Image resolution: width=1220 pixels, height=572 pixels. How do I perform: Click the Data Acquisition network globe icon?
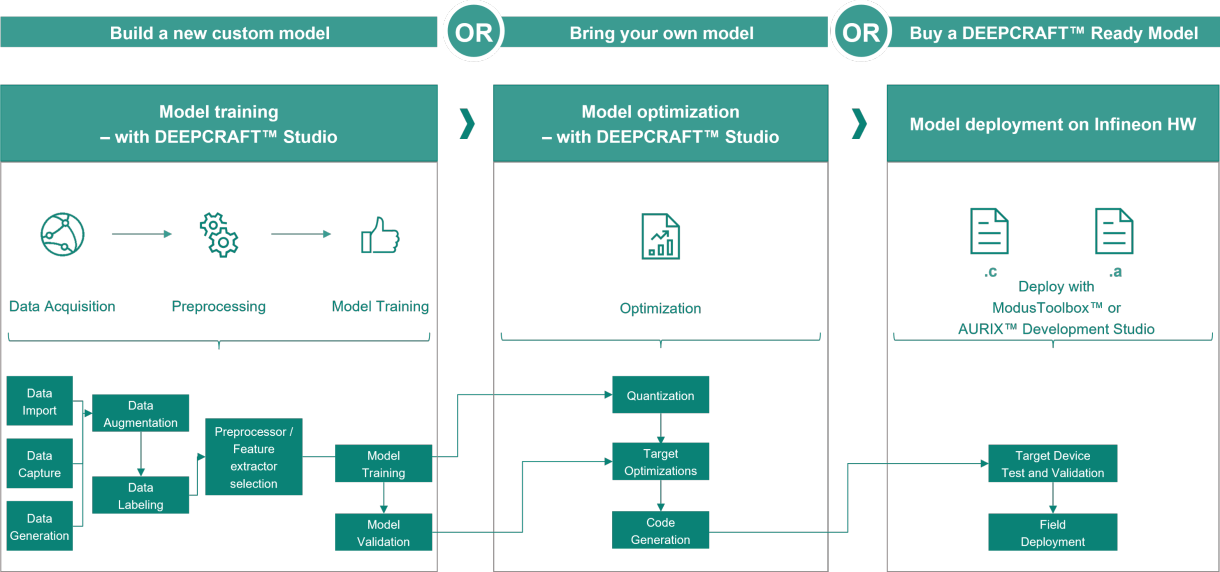[62, 234]
